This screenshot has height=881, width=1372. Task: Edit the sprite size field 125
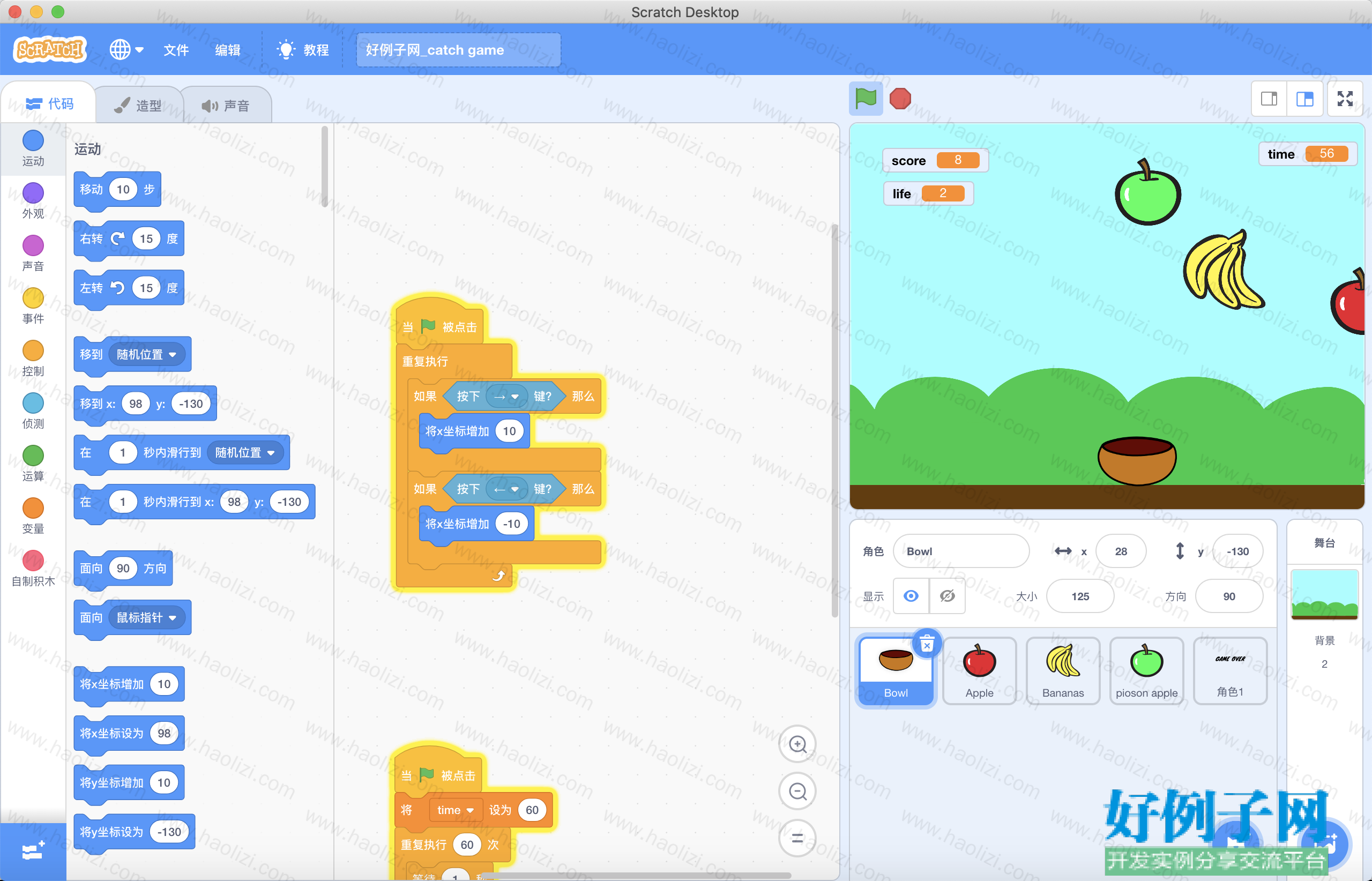[x=1080, y=596]
